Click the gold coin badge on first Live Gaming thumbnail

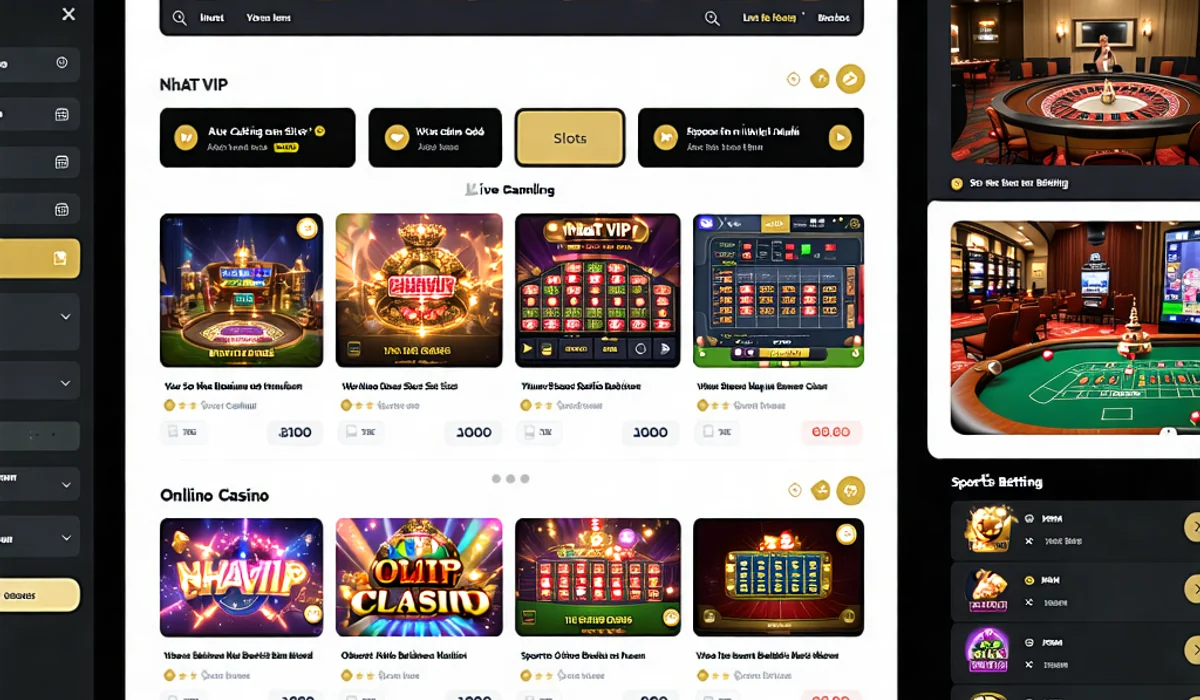tap(307, 229)
